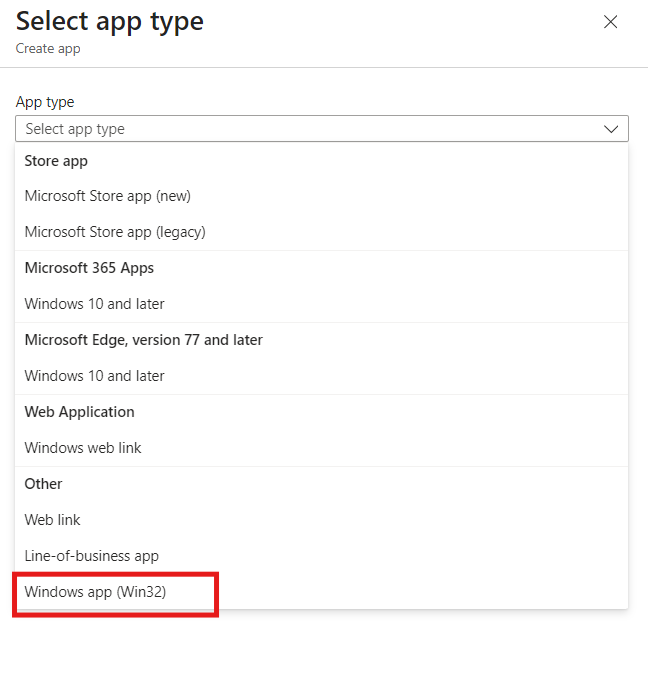Click the Web Application group header
Image resolution: width=648 pixels, height=678 pixels.
tap(79, 412)
